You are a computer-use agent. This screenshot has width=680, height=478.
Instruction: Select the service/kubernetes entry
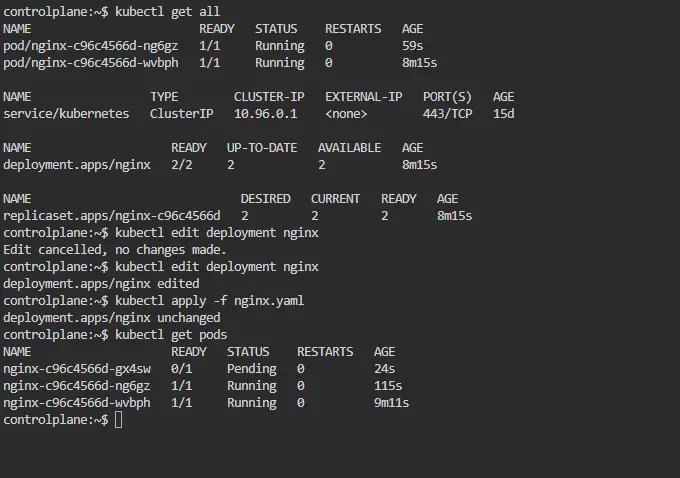point(66,114)
